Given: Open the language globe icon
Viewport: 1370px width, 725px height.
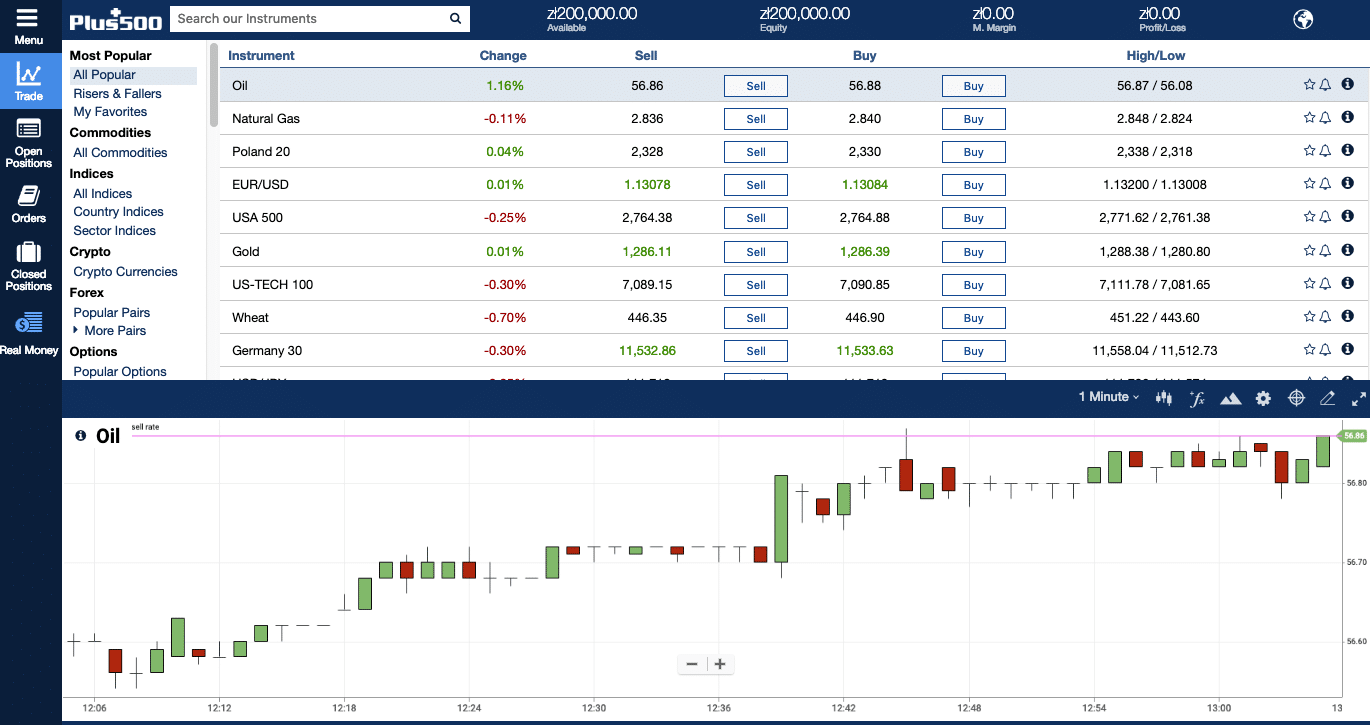Looking at the screenshot, I should tap(1303, 19).
